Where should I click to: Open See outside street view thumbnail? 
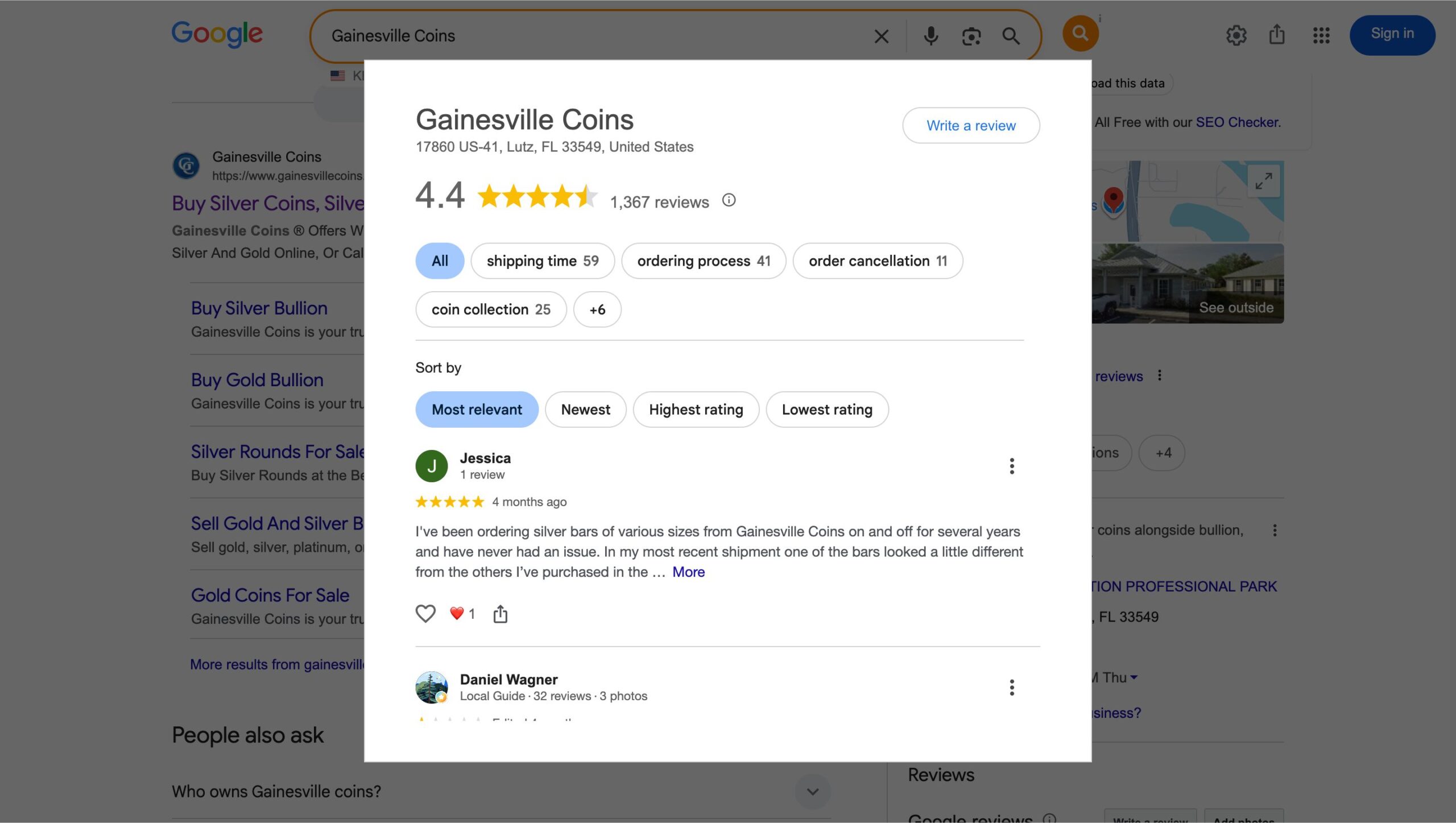(1188, 284)
